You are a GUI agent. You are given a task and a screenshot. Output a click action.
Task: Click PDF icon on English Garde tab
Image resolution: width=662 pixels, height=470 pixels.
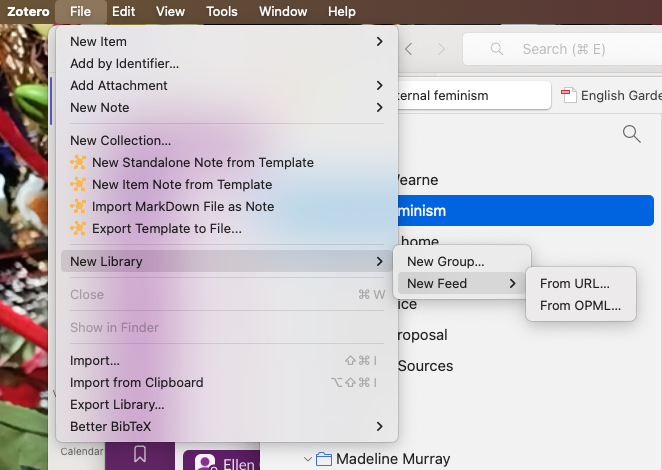[x=569, y=95]
